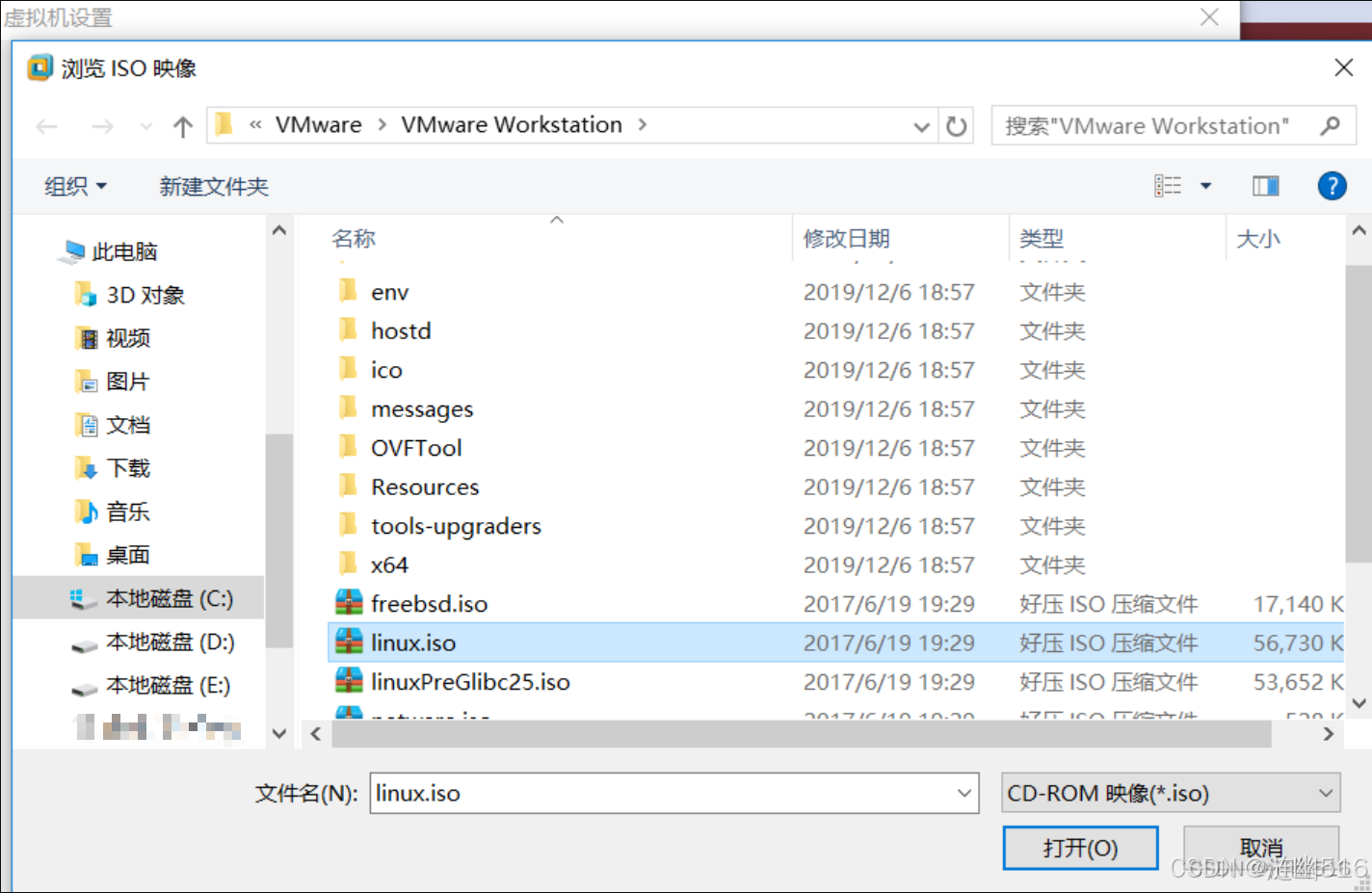
Task: Click the messages folder icon
Action: [x=348, y=407]
